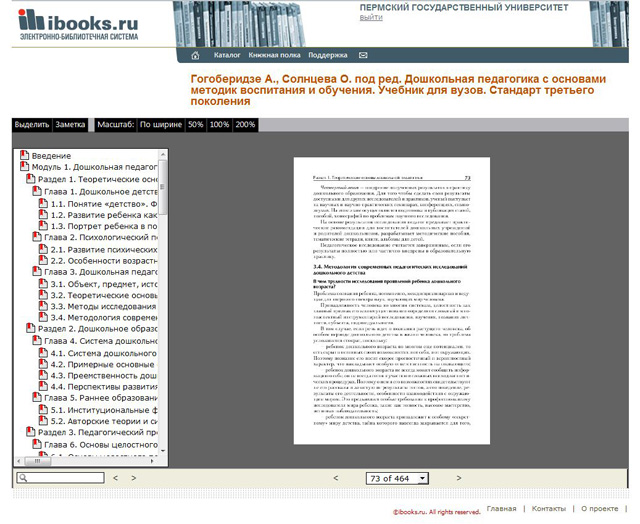
Task: Open section 4.2 Примерные основные
Action: click(x=102, y=364)
